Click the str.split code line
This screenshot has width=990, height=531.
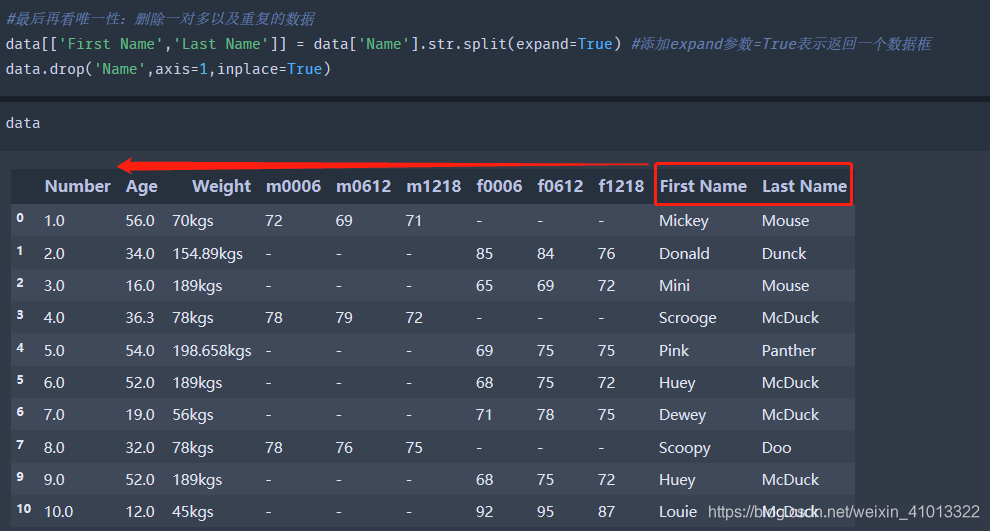[468, 44]
